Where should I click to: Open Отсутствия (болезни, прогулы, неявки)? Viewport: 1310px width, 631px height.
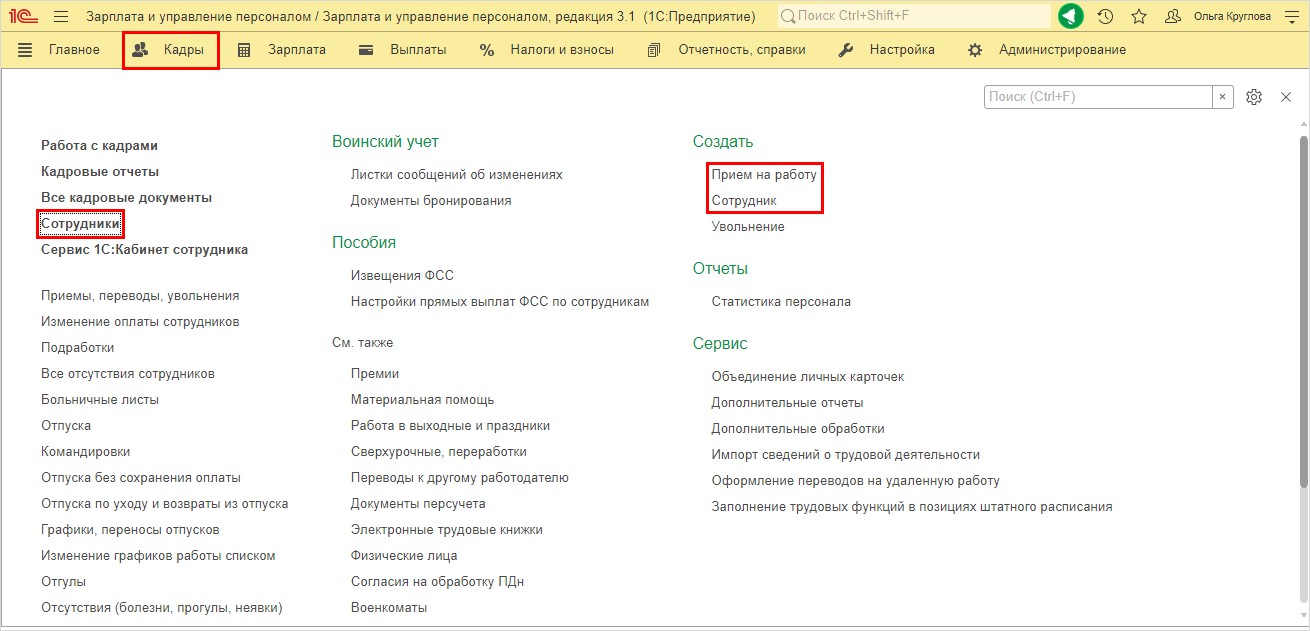[162, 608]
